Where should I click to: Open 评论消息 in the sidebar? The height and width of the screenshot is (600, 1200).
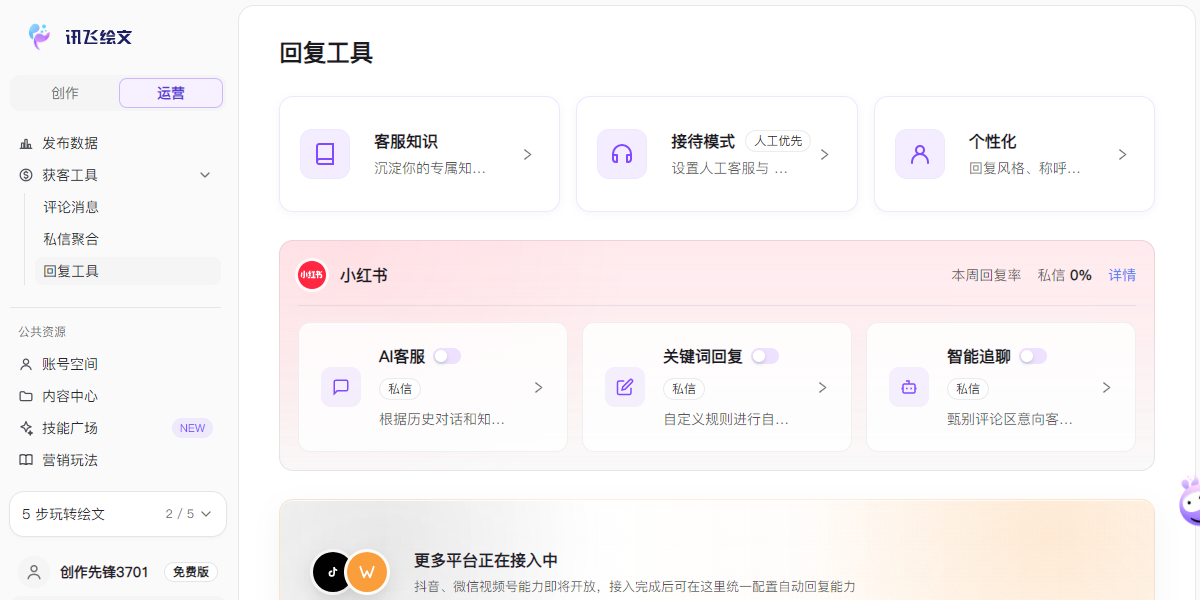(x=71, y=207)
